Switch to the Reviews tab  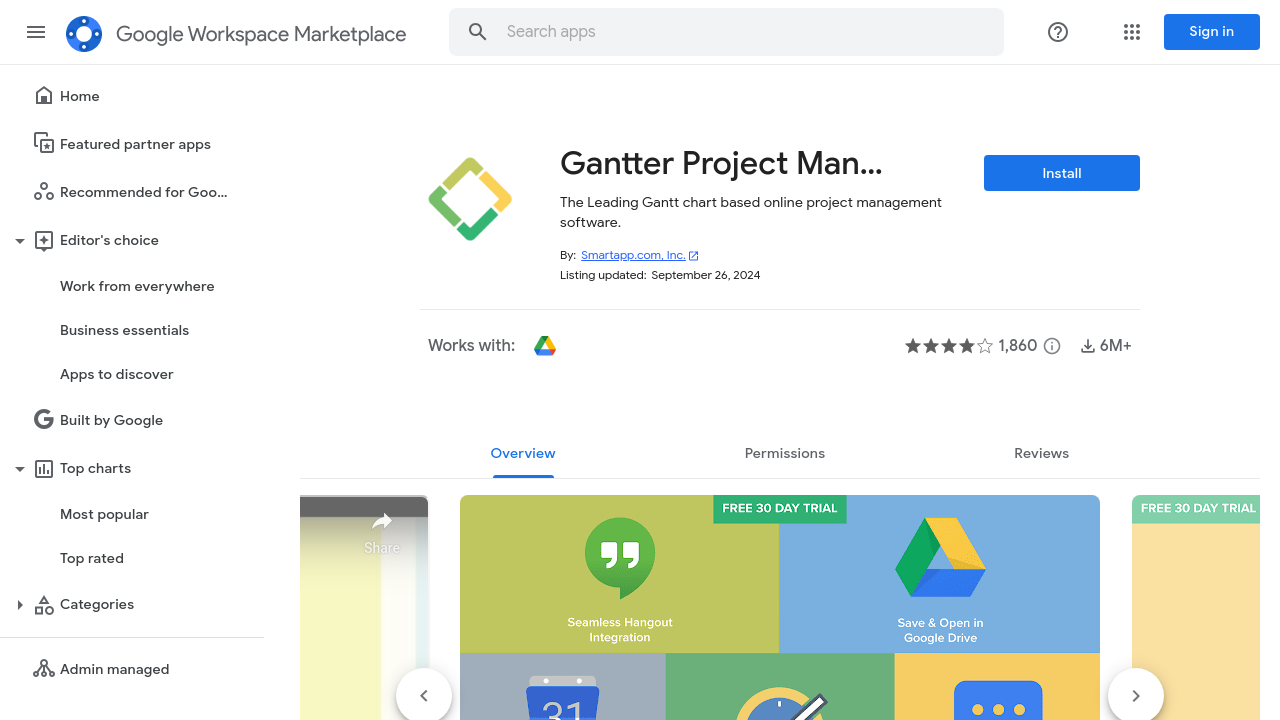click(x=1041, y=453)
